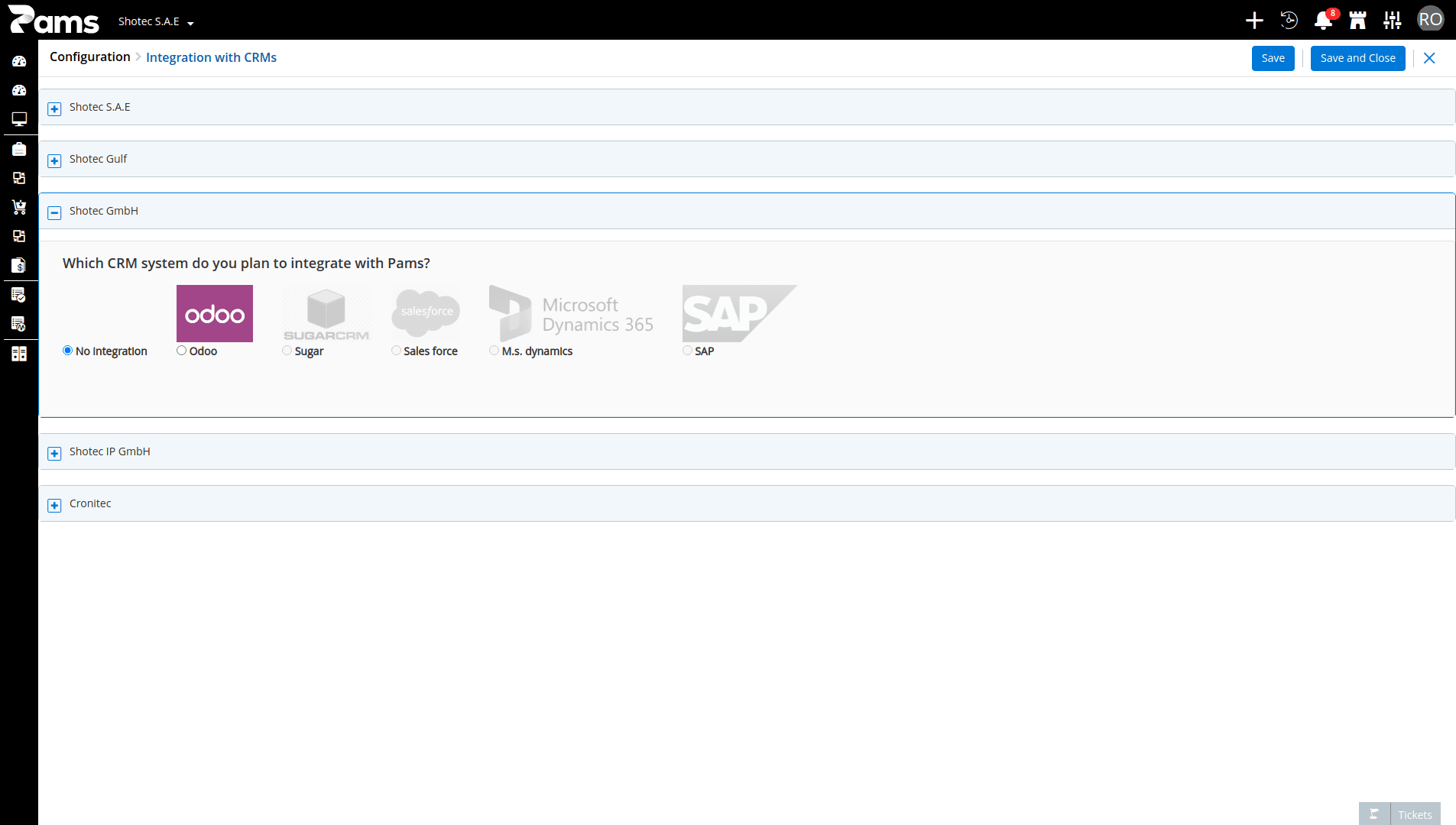The width and height of the screenshot is (1456, 825).
Task: Select the Sugar radio button
Action: (287, 351)
